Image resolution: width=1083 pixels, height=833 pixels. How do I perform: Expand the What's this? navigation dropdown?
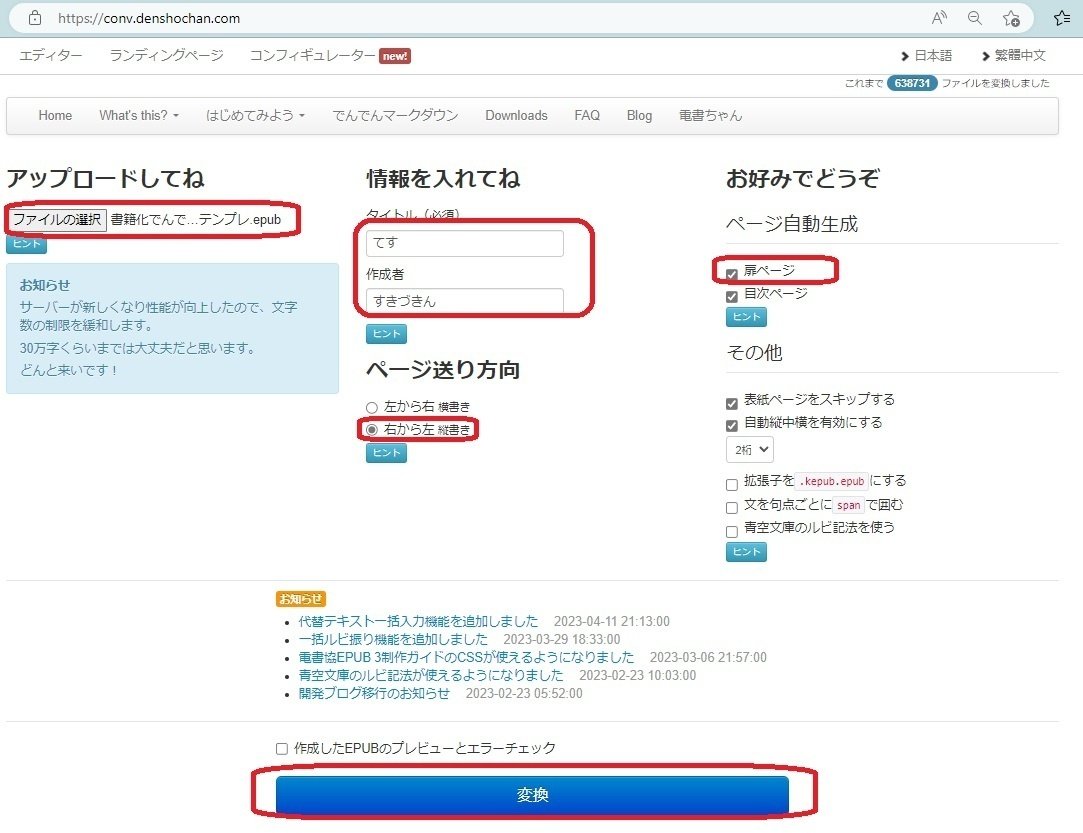click(138, 115)
